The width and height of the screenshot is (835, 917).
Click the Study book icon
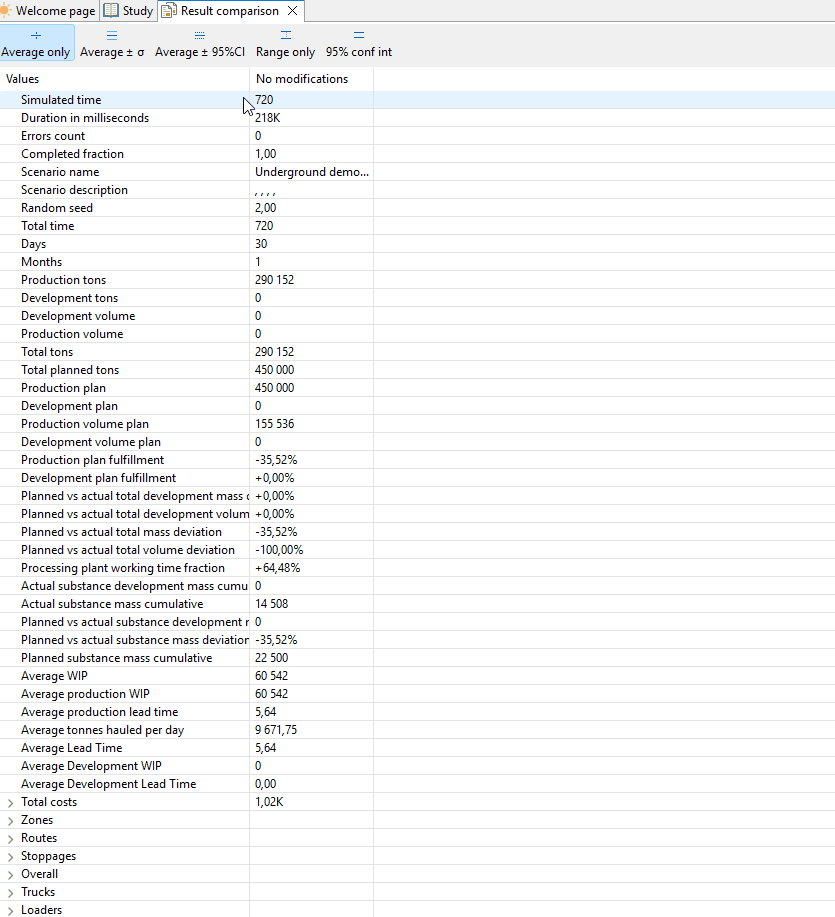pyautogui.click(x=111, y=11)
